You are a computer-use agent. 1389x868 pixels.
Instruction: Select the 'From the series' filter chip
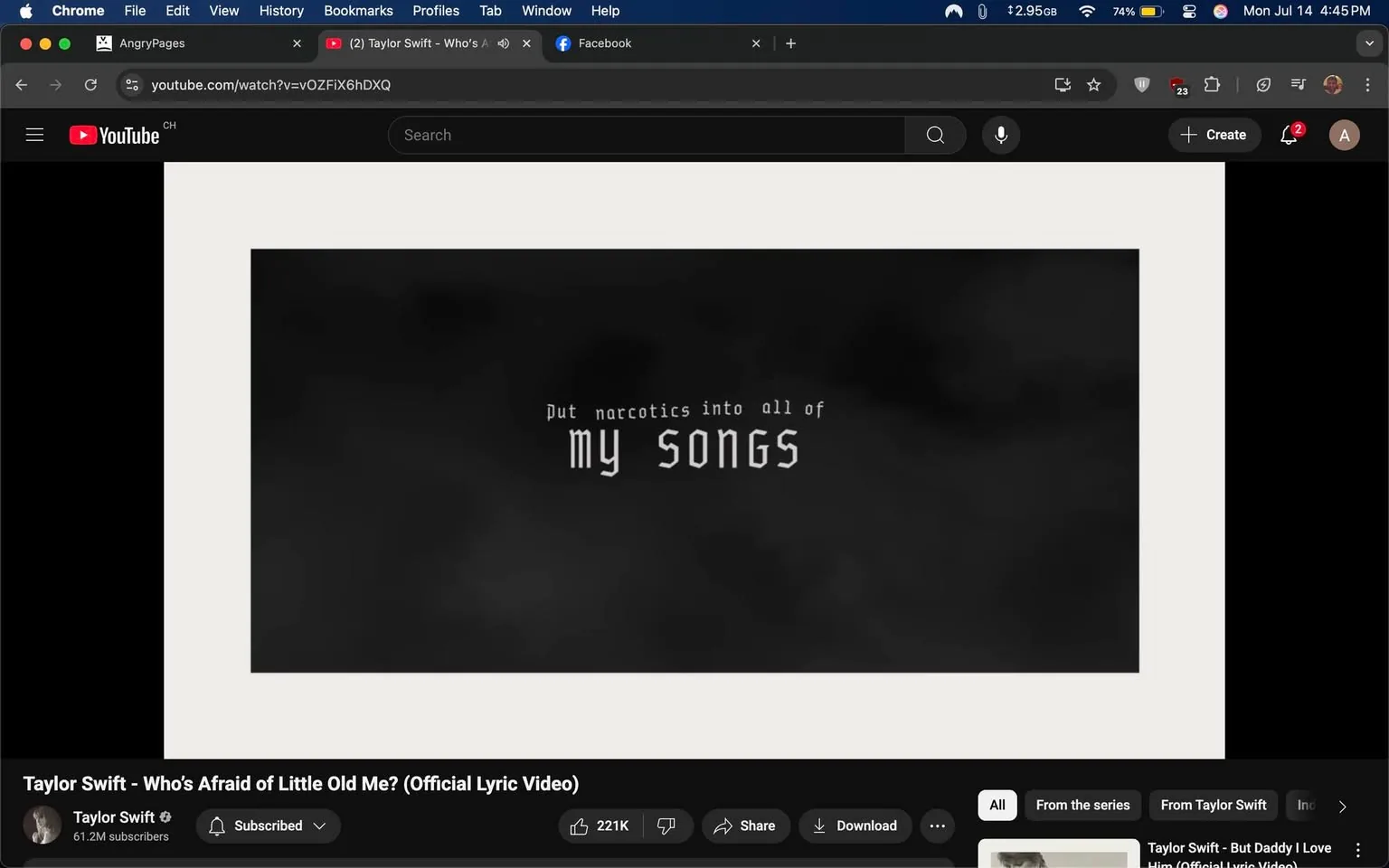tap(1082, 805)
